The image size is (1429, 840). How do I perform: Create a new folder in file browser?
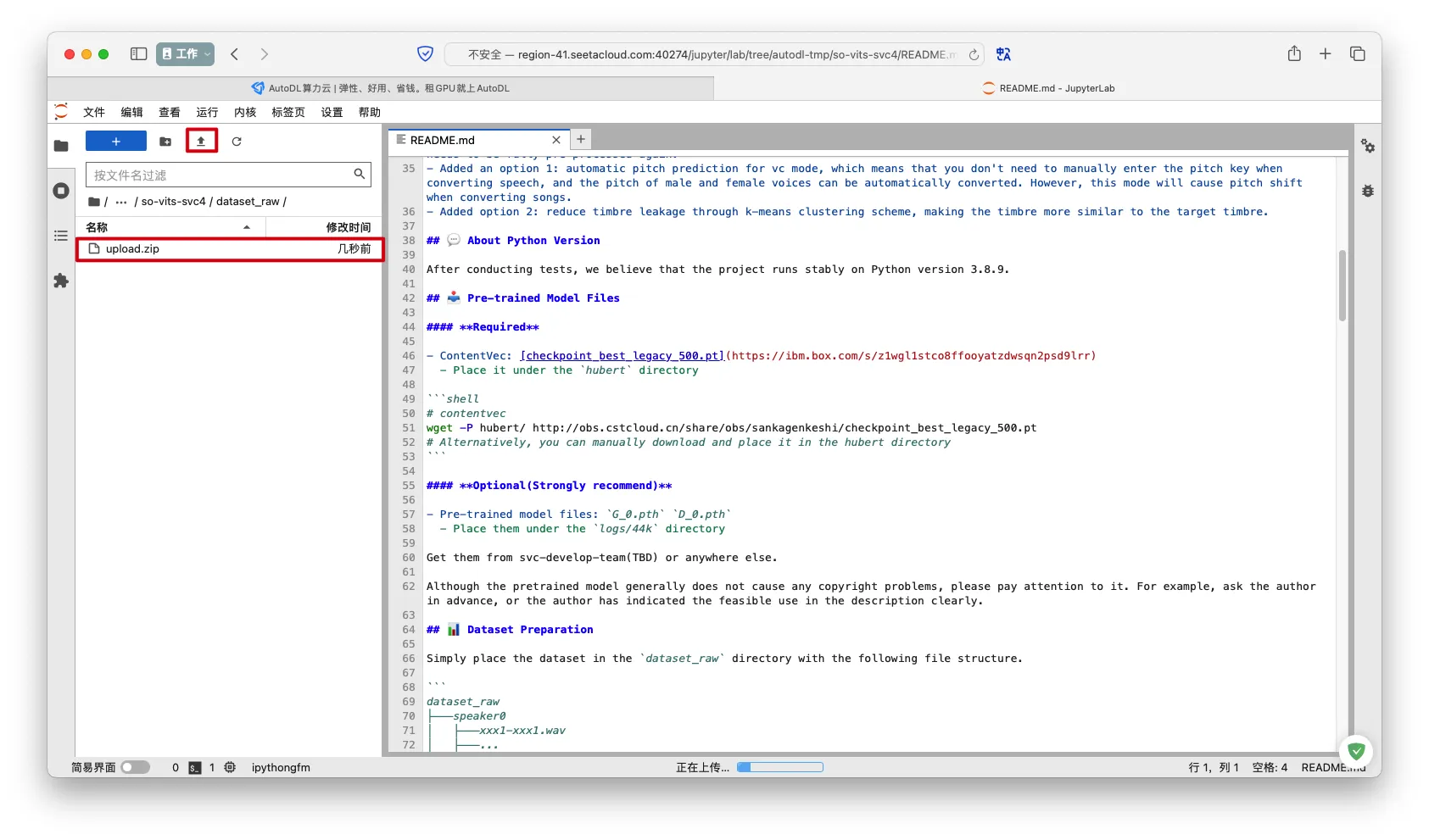pos(165,142)
